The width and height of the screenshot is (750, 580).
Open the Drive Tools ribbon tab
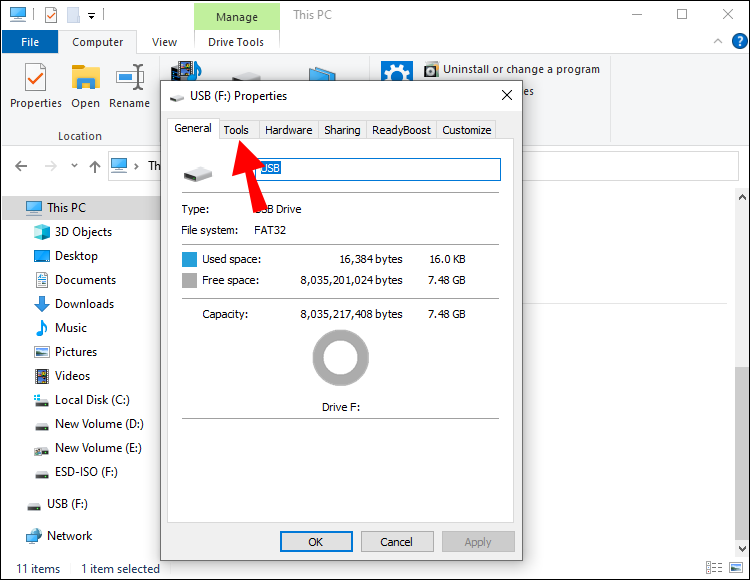(236, 42)
